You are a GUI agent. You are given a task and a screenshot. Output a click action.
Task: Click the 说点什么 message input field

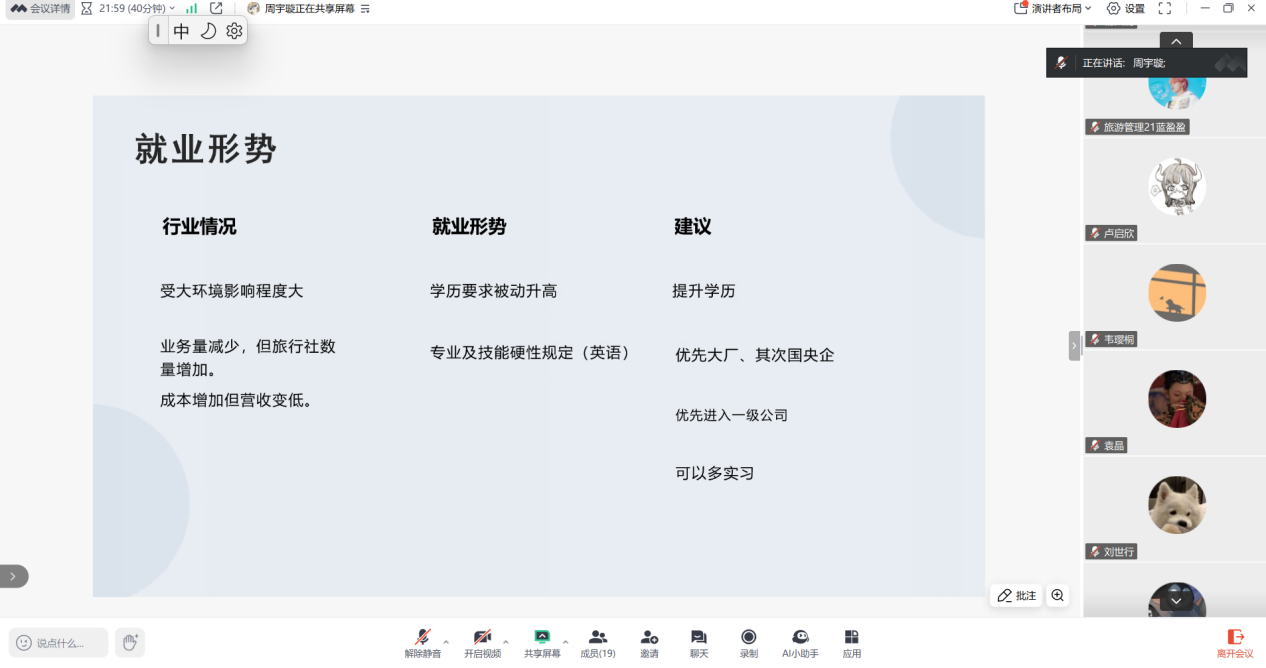click(59, 643)
